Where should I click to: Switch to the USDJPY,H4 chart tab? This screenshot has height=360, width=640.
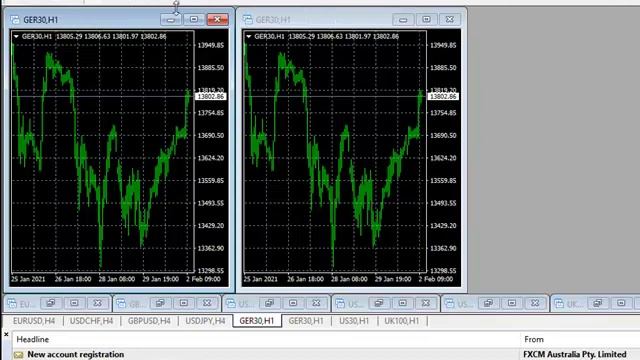click(205, 321)
